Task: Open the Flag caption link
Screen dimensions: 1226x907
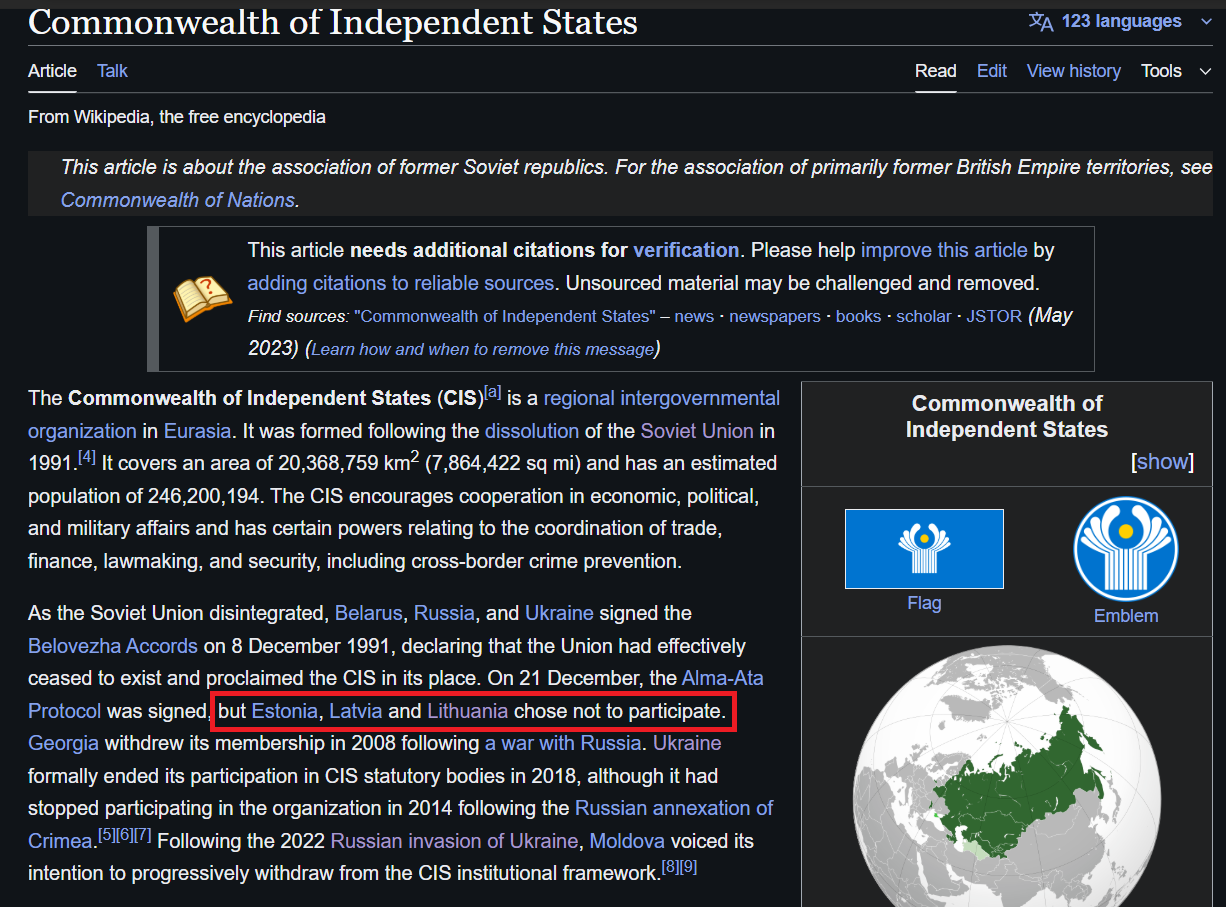Action: 924,603
